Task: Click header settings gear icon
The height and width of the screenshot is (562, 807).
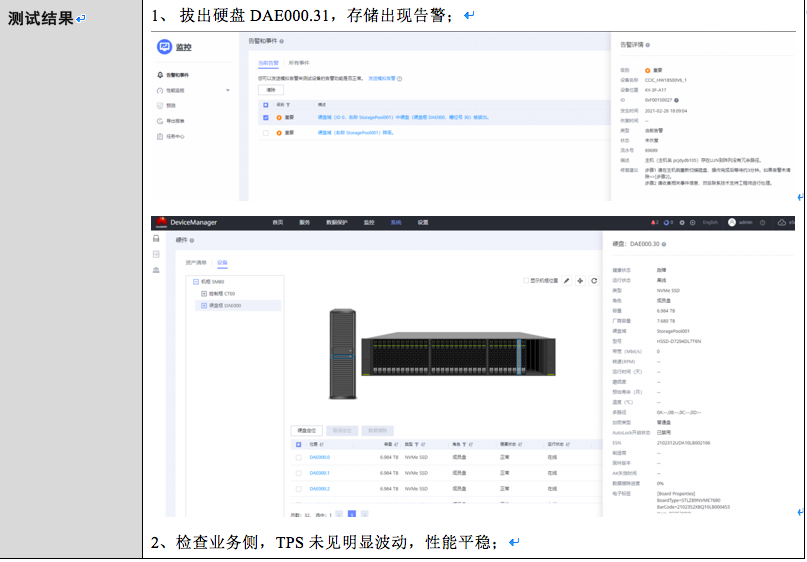Action: (682, 222)
